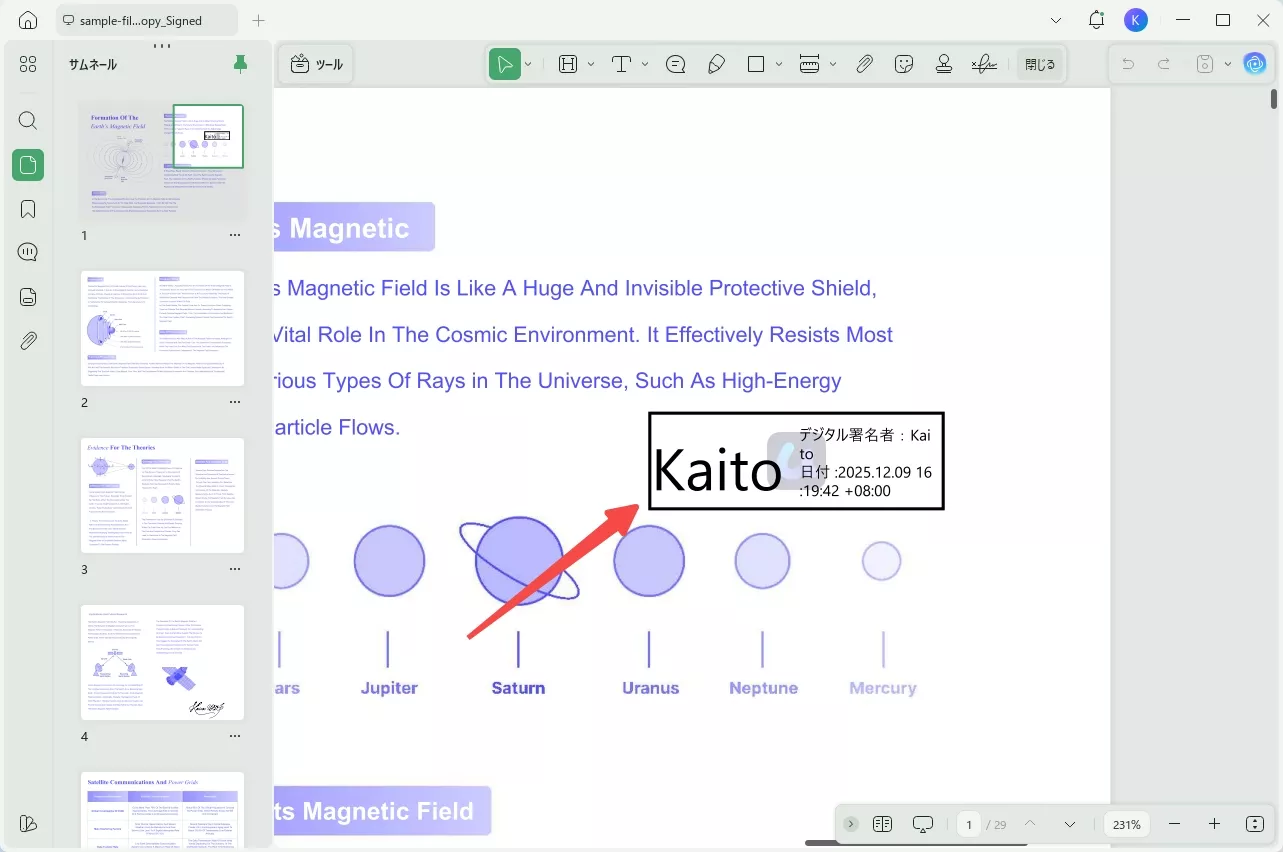Expand the selection tool dropdown arrow

(528, 64)
